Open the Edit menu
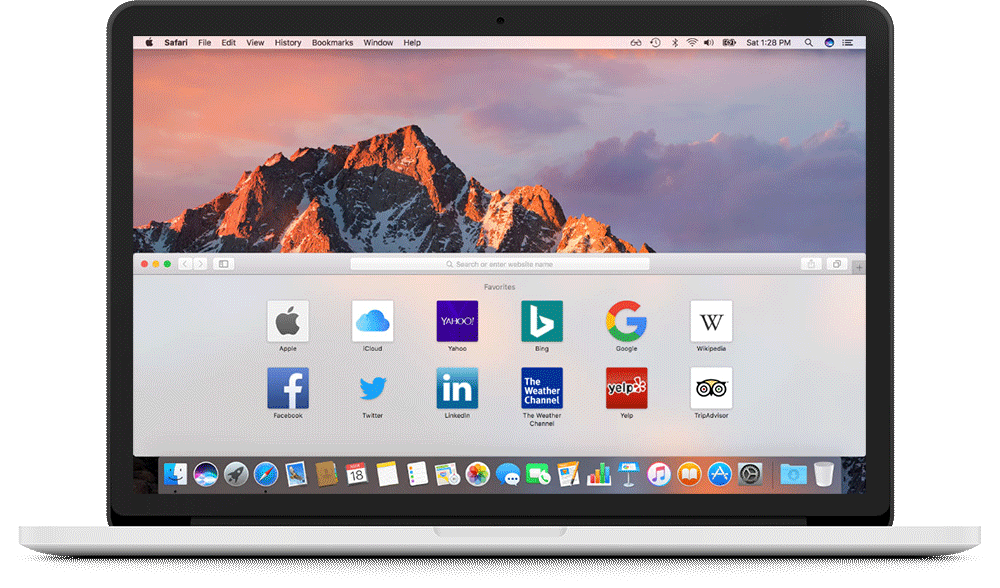 point(228,43)
